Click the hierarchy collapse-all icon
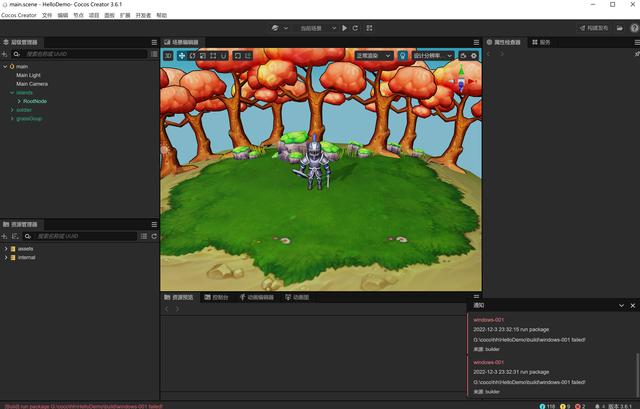Viewport: 640px width, 409px height. click(x=154, y=54)
